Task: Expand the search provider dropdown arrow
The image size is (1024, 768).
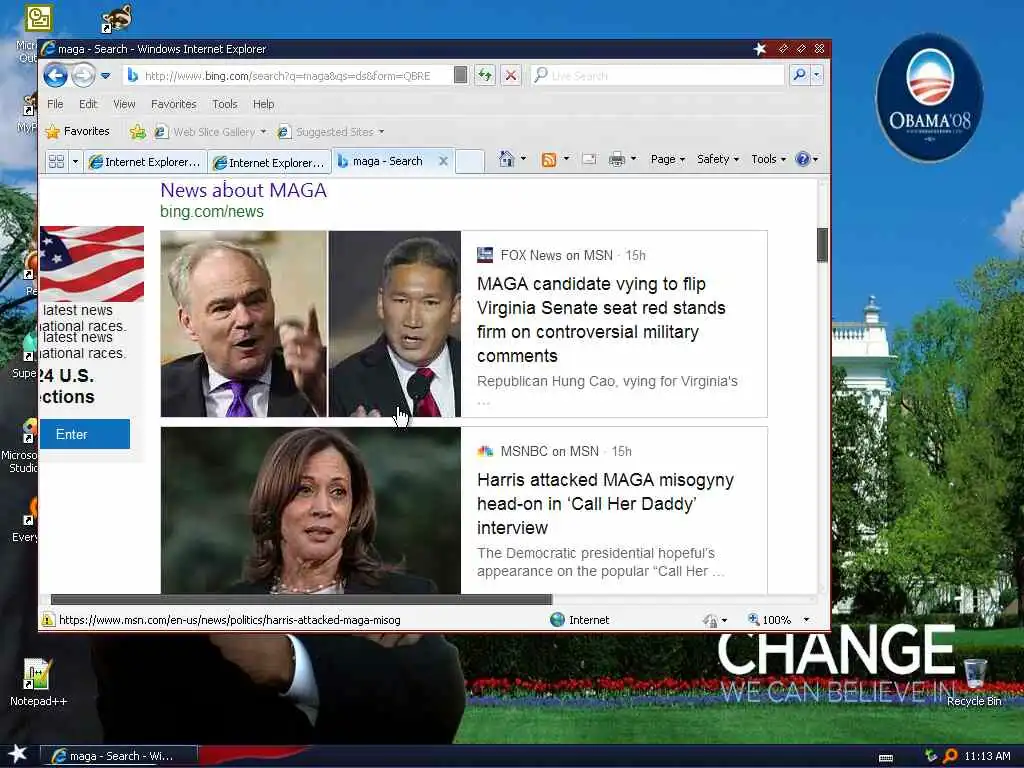Action: [x=816, y=75]
